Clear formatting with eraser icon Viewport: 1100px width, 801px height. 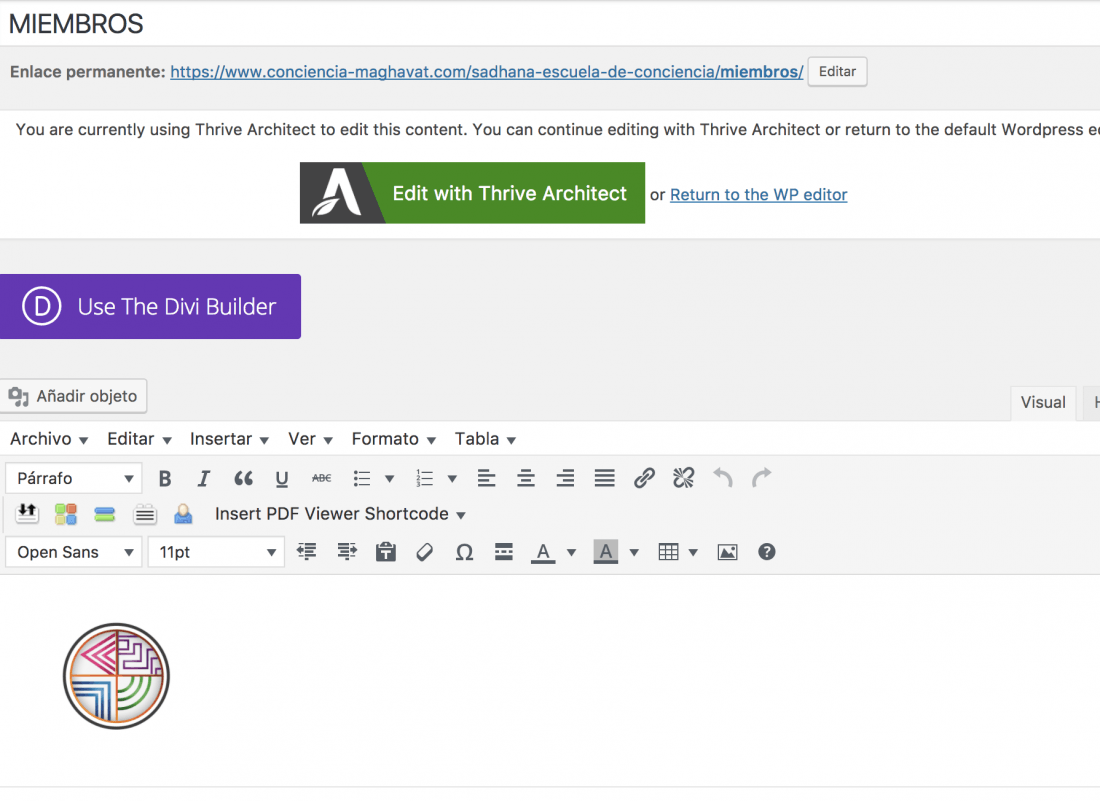pyautogui.click(x=424, y=552)
